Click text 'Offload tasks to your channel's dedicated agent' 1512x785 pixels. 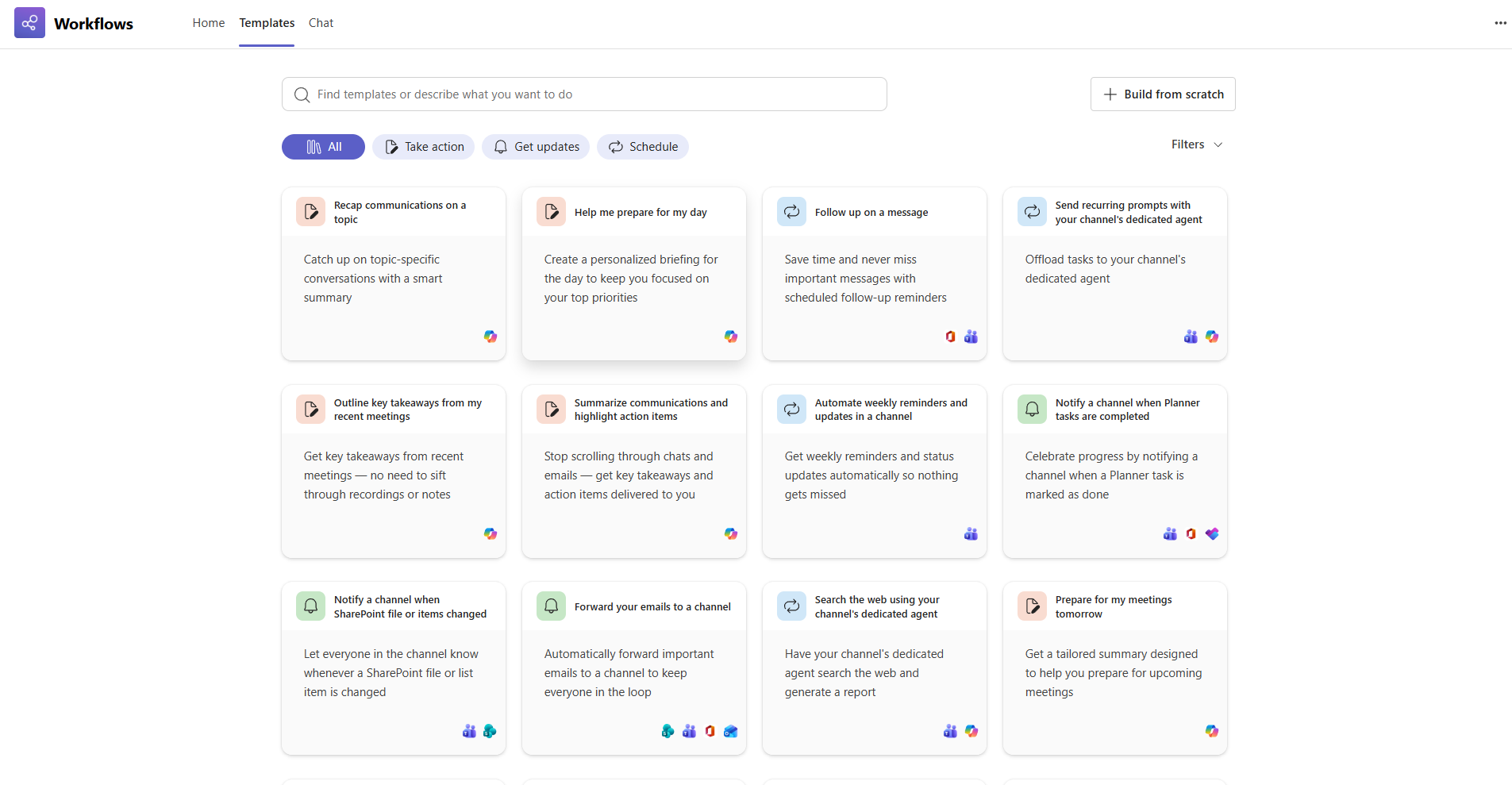pyautogui.click(x=1106, y=269)
